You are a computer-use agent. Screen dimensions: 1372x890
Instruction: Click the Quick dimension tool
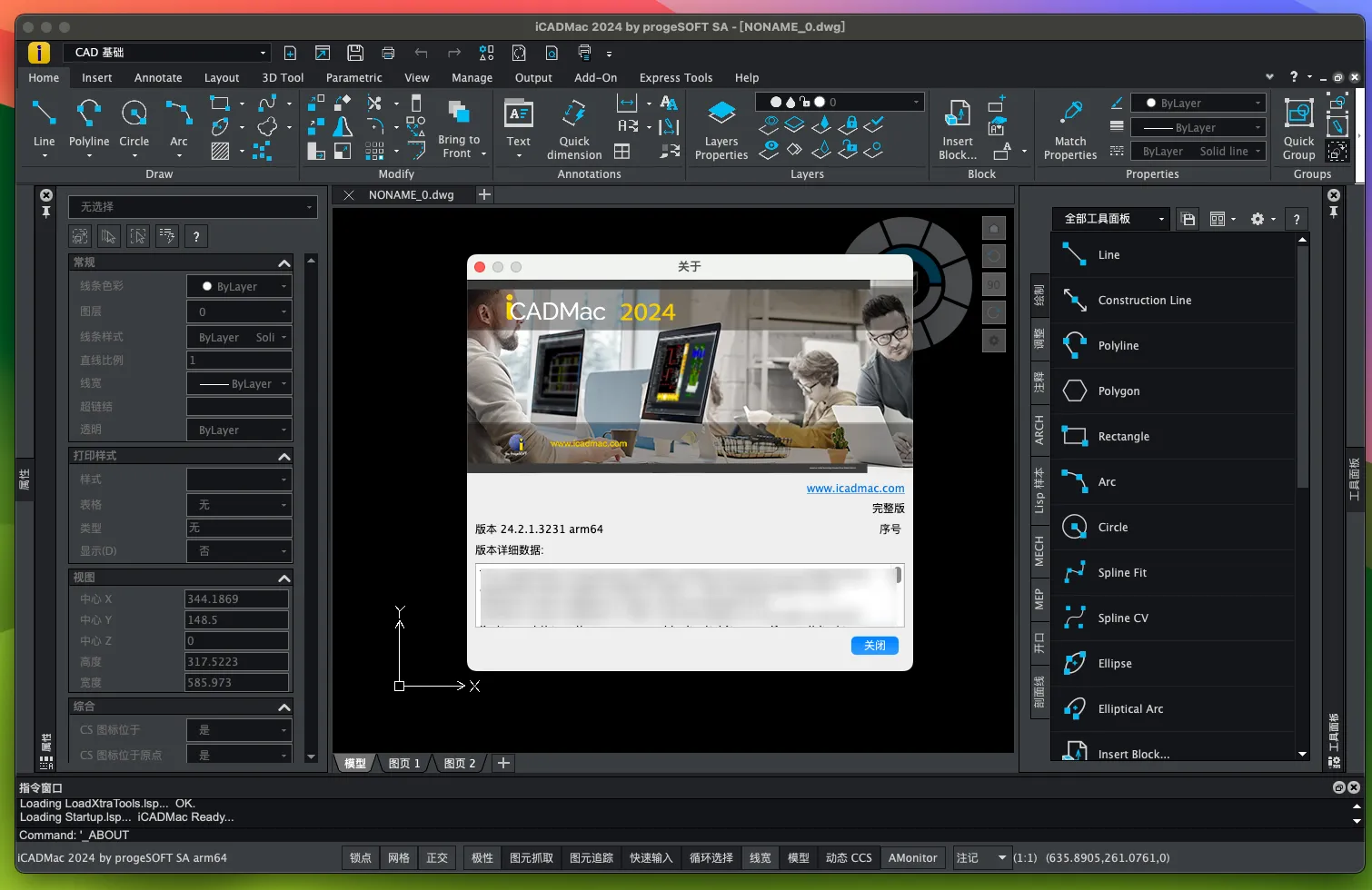pos(574,129)
